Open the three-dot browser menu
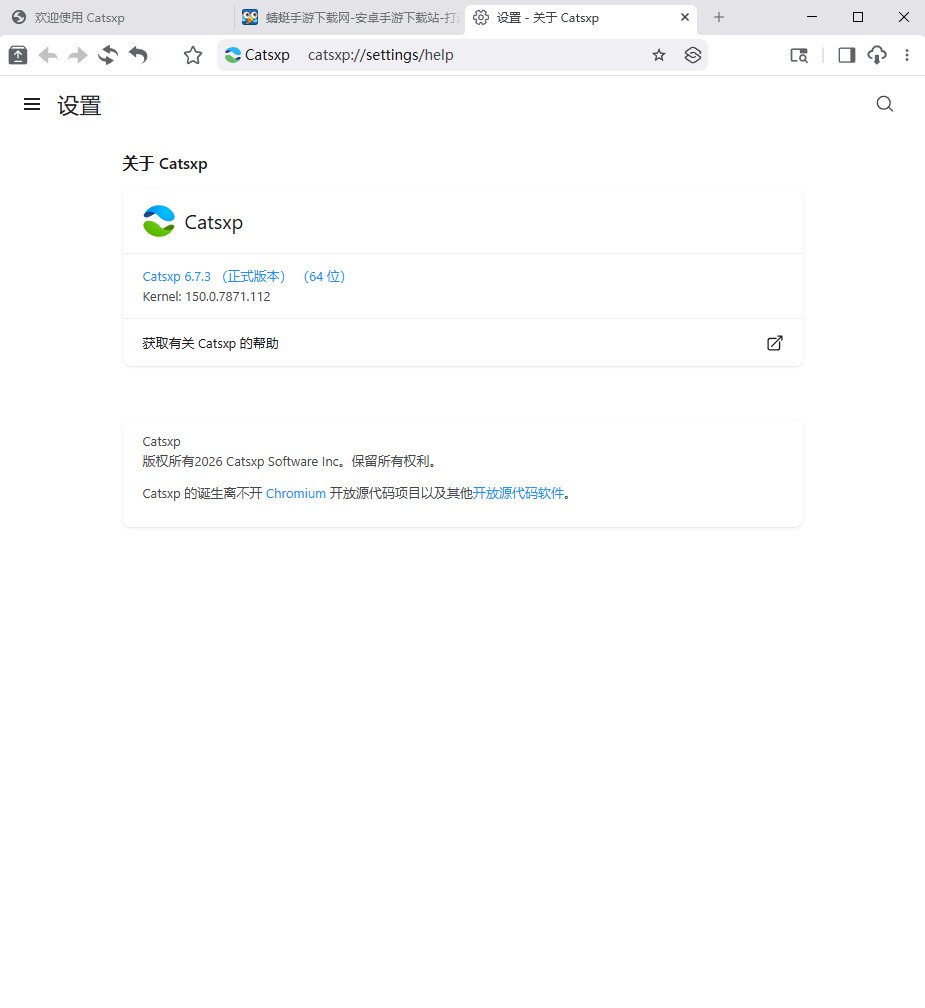Screen dimensions: 925x1008 [906, 55]
